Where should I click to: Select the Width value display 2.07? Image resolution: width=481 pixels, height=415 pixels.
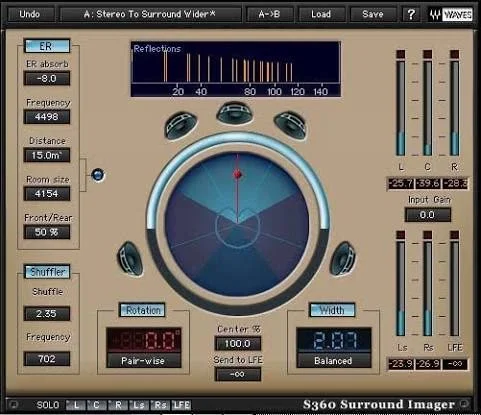pos(334,340)
